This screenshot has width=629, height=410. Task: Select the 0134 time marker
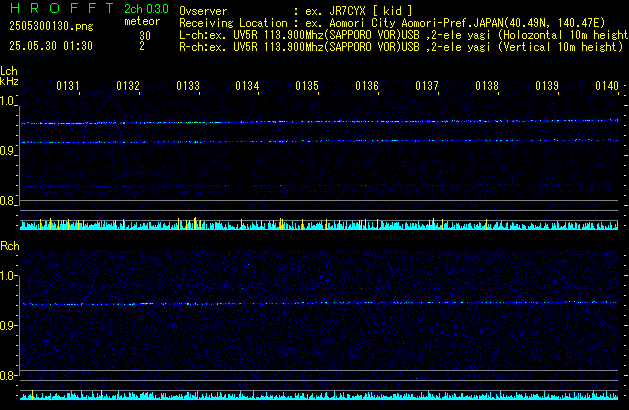coord(247,86)
